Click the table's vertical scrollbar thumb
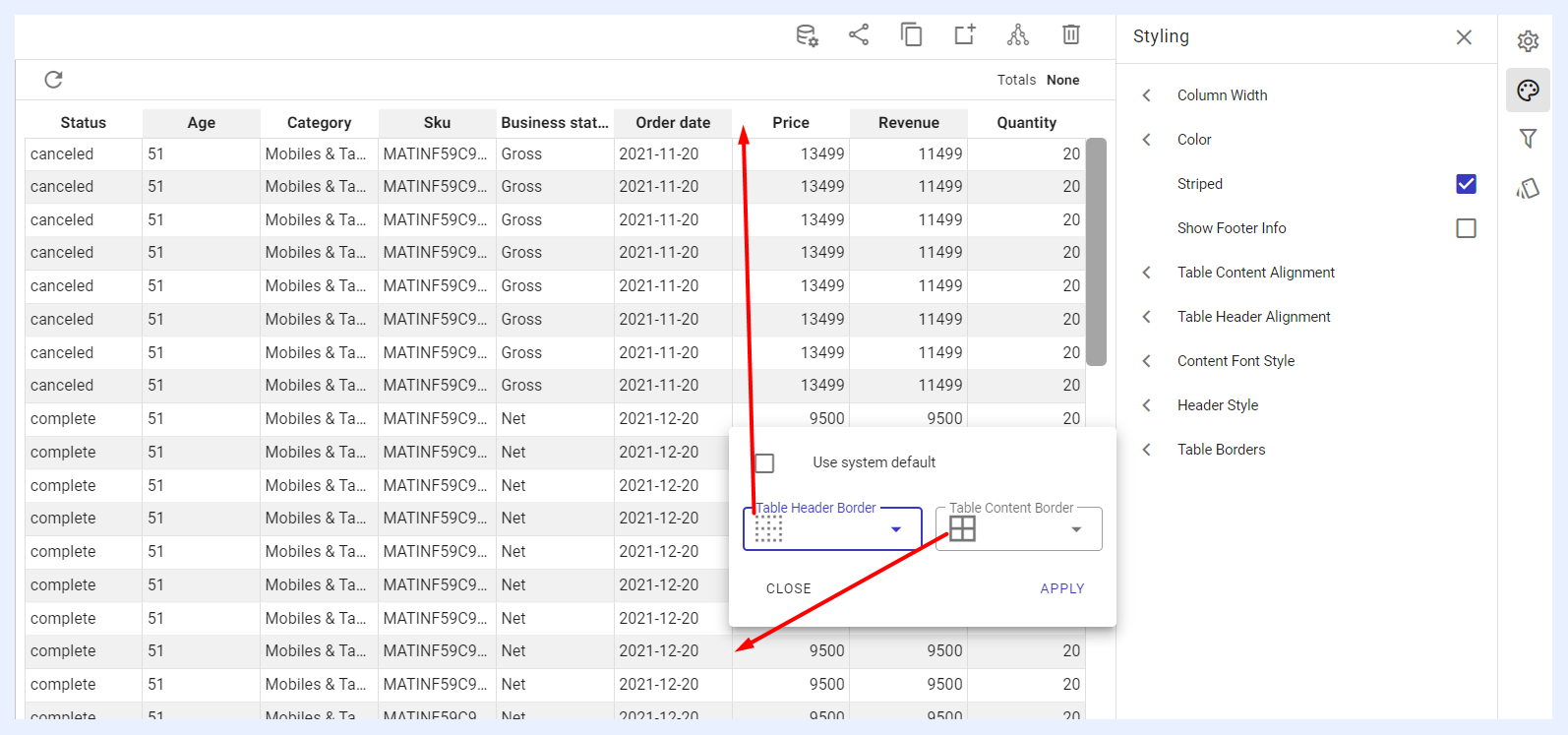 (x=1096, y=252)
